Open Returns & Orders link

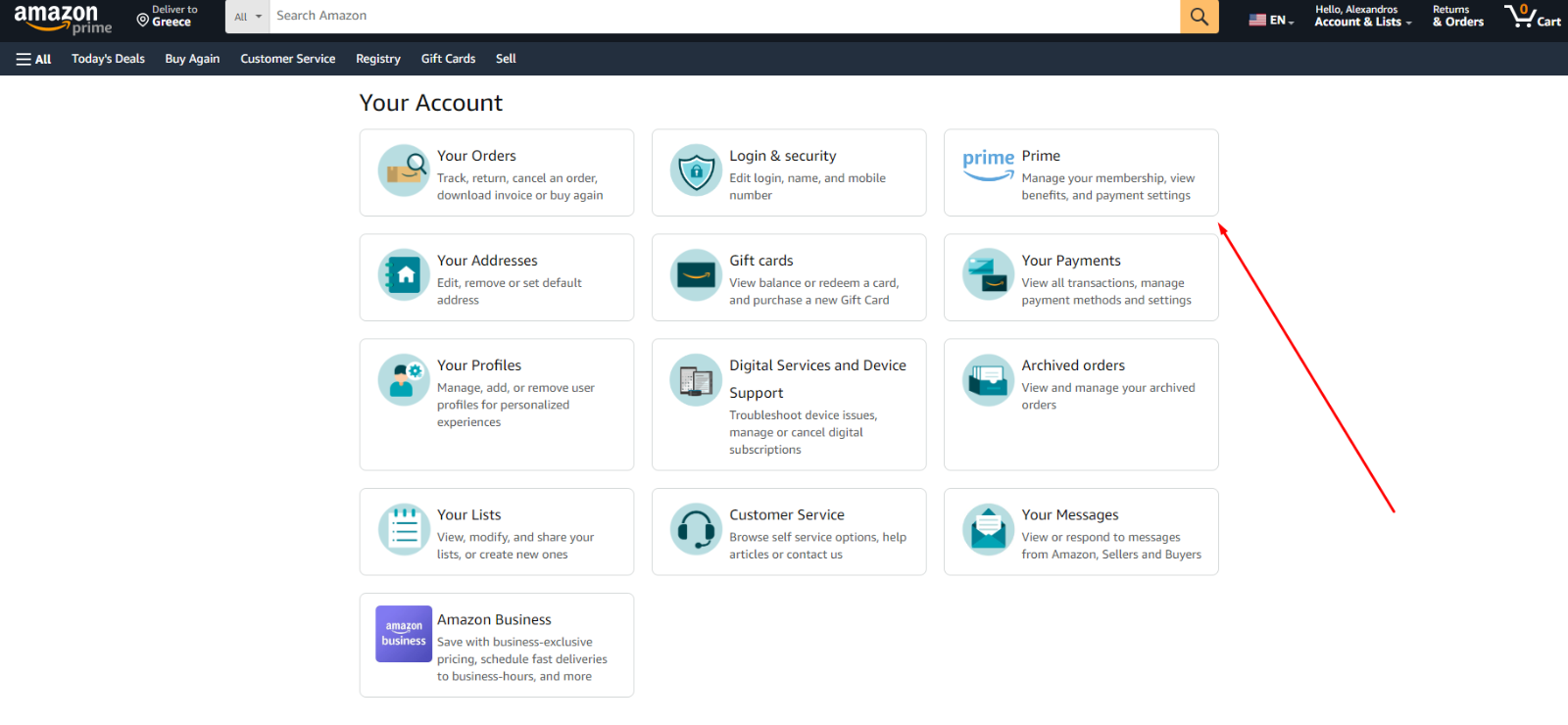click(1458, 17)
